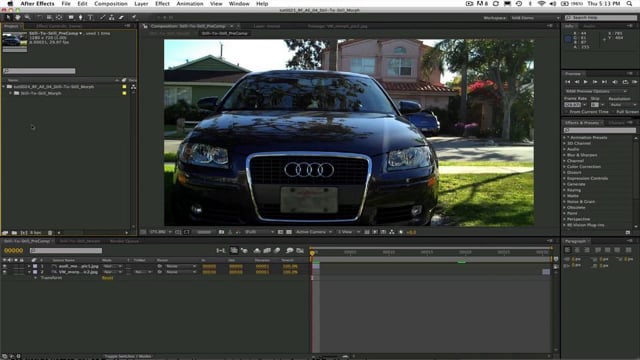Expand the Transform property group
Image resolution: width=640 pixels, height=360 pixels.
36,278
